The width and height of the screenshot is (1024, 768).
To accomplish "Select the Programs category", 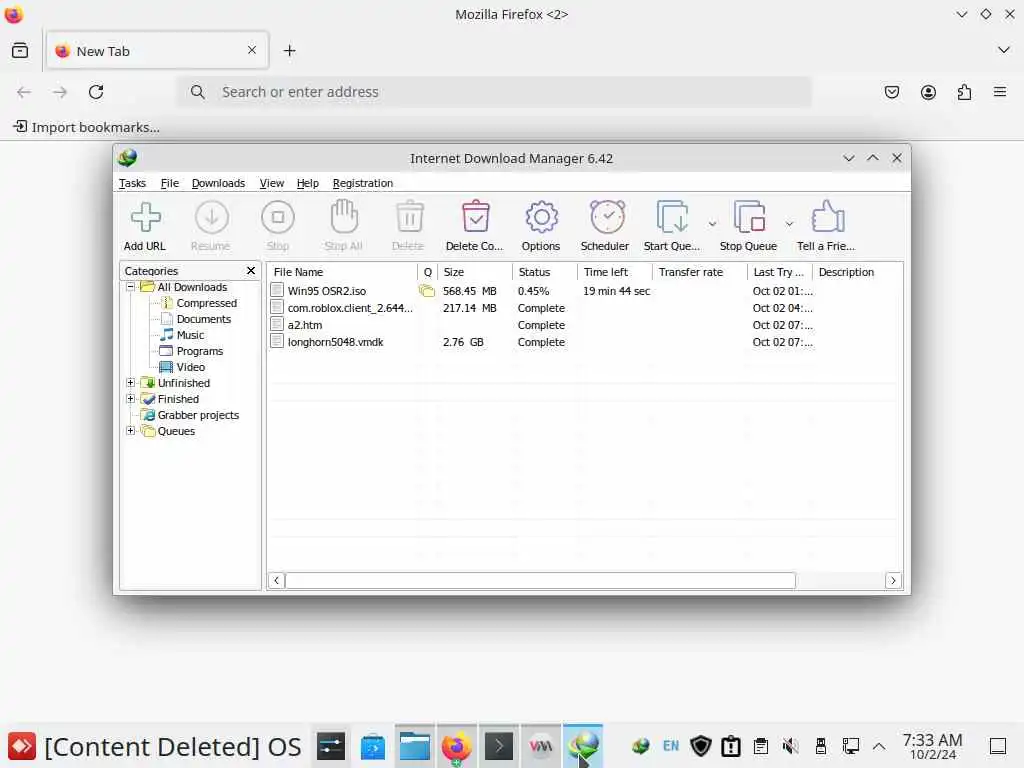I will (200, 351).
